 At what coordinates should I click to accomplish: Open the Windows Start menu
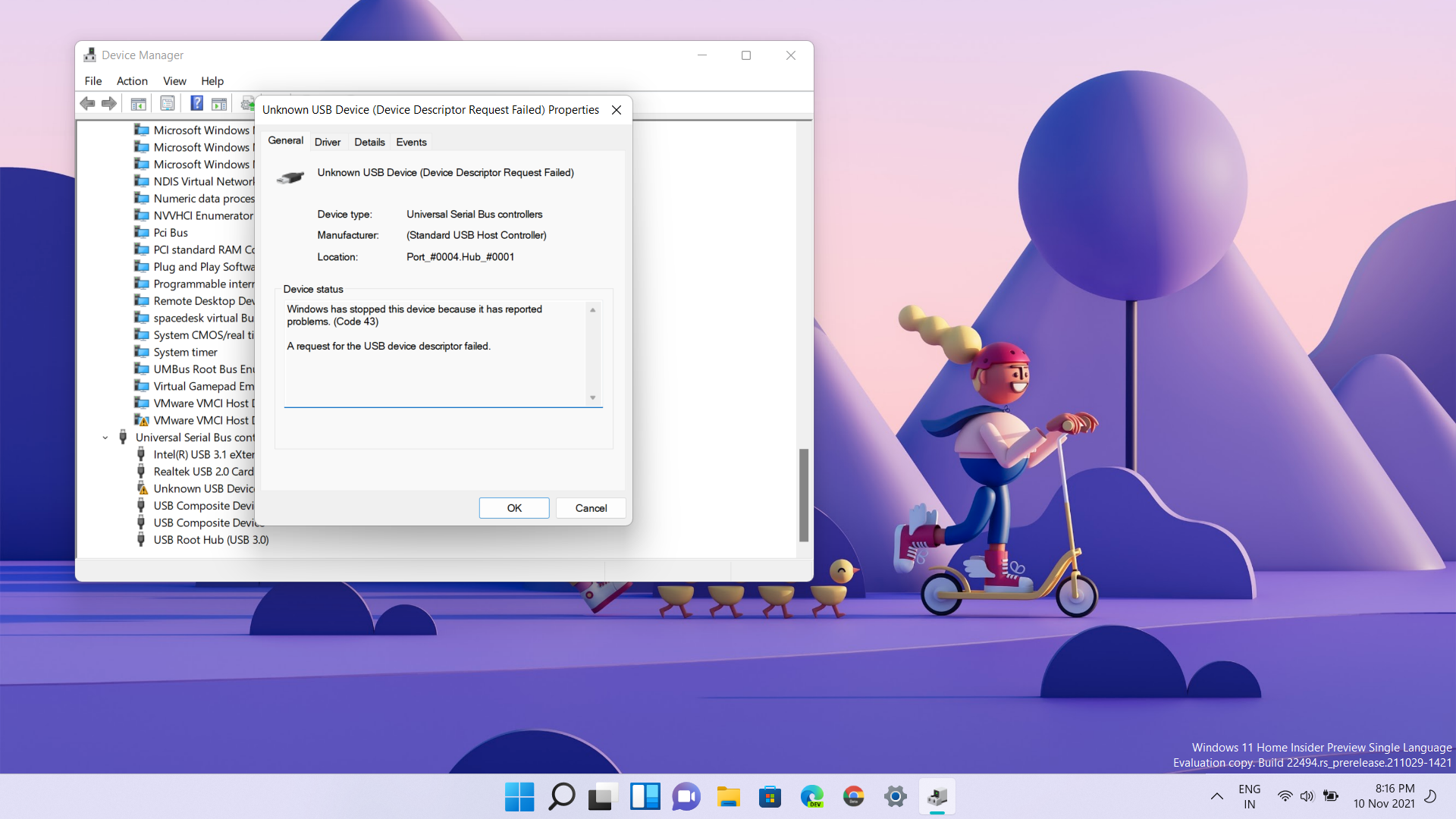pos(519,796)
